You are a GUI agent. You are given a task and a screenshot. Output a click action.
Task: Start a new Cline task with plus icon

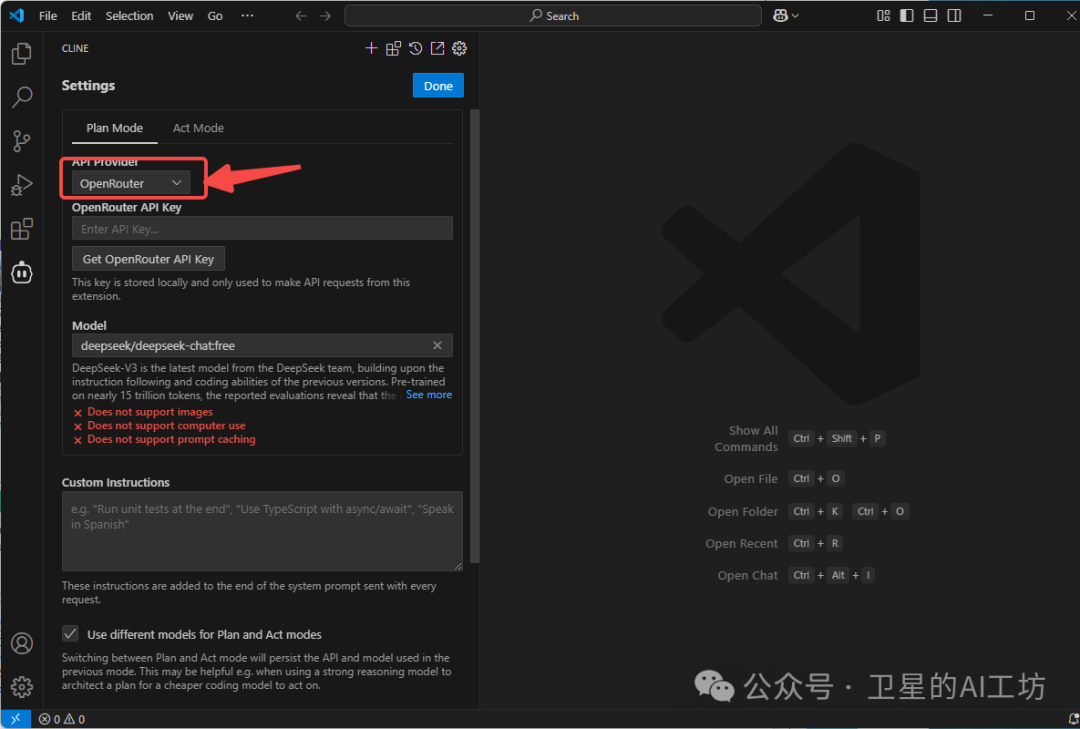(371, 48)
